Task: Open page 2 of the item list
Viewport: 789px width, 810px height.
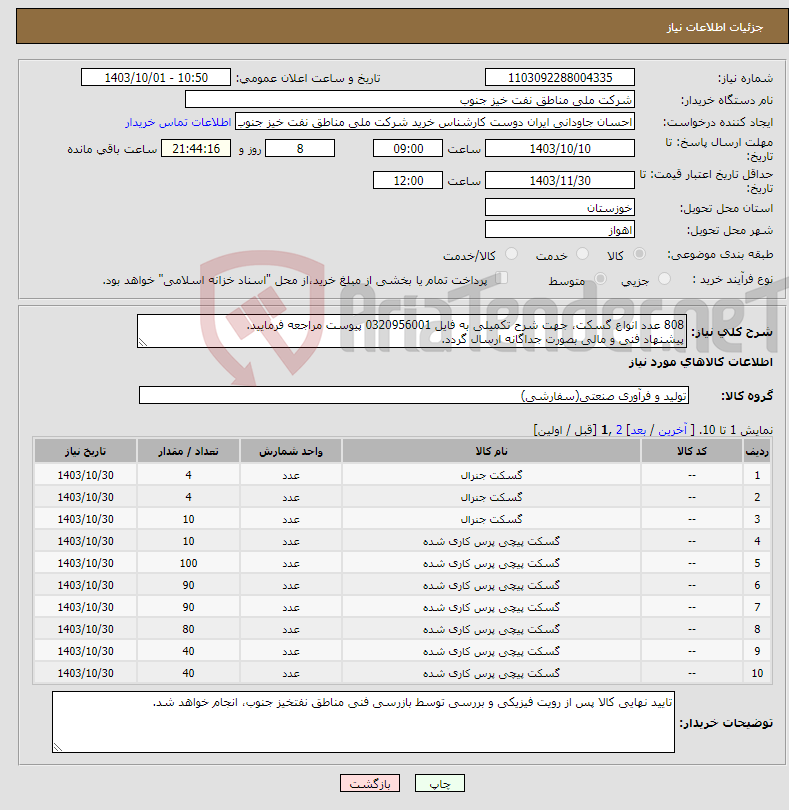Action: pos(619,430)
